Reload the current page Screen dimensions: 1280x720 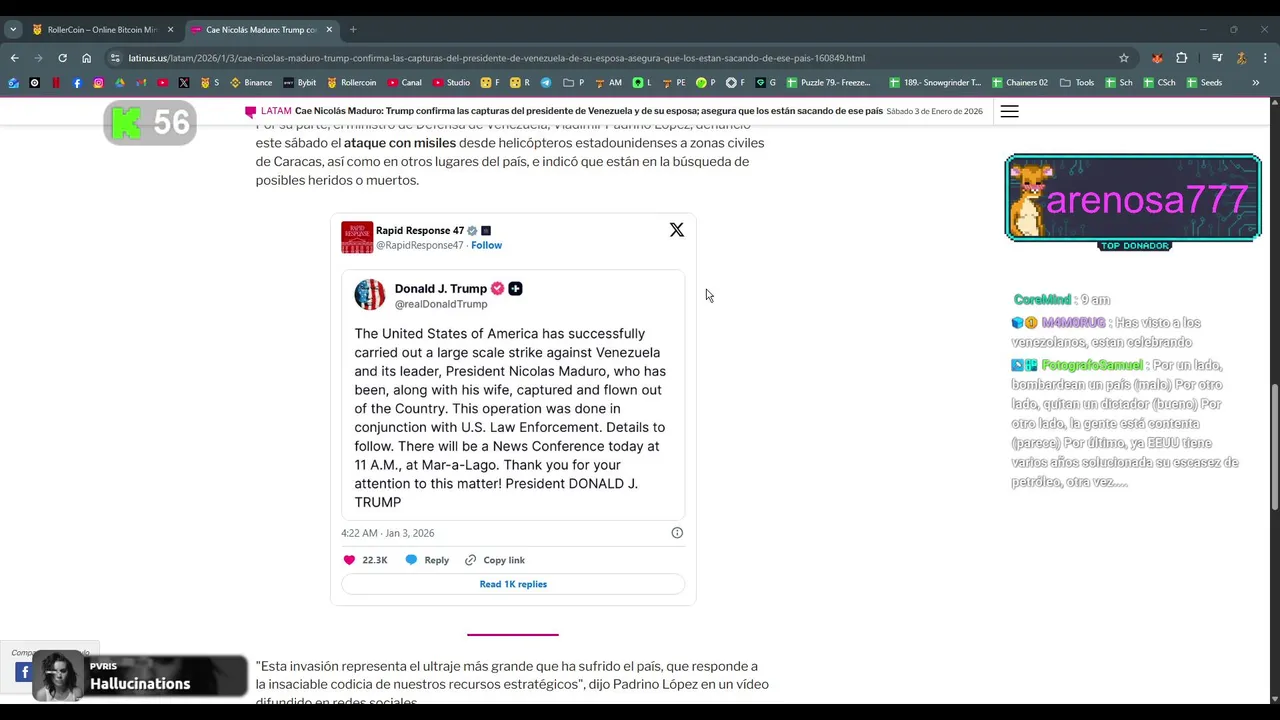(63, 58)
